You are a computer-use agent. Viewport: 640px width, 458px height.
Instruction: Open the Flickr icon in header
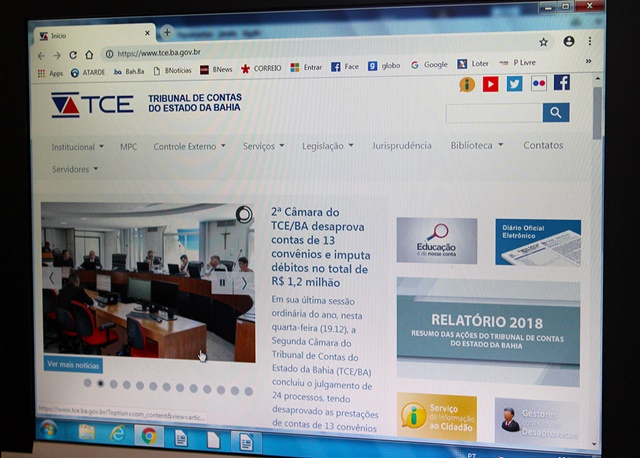point(538,84)
